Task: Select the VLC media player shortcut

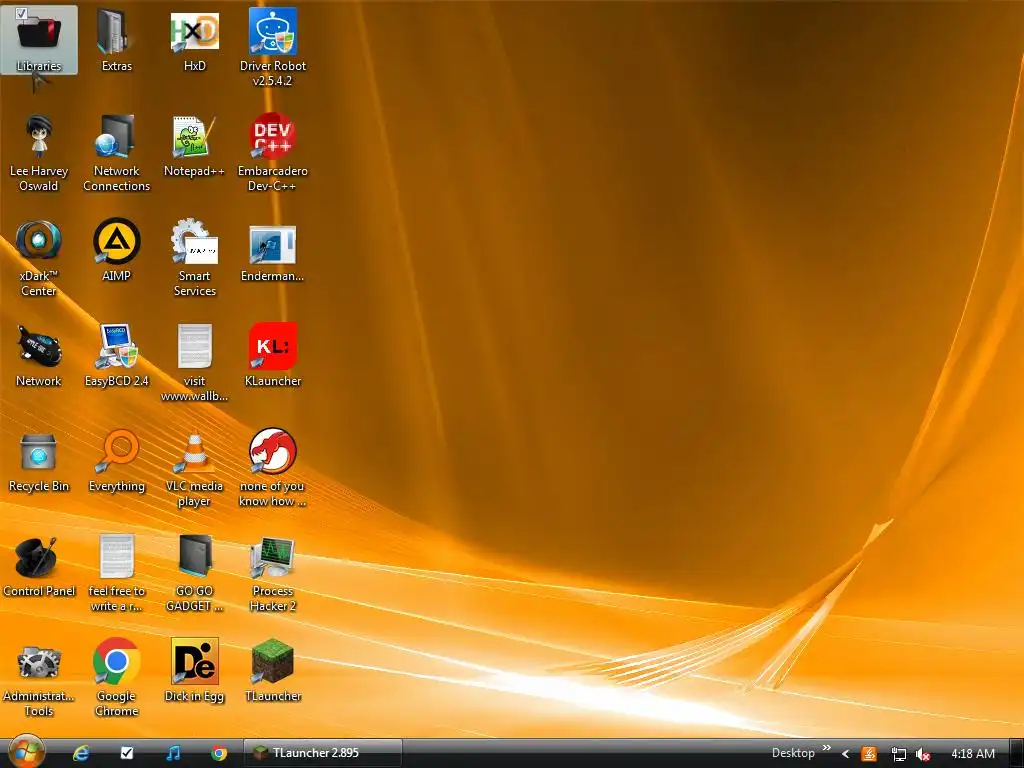Action: 195,468
